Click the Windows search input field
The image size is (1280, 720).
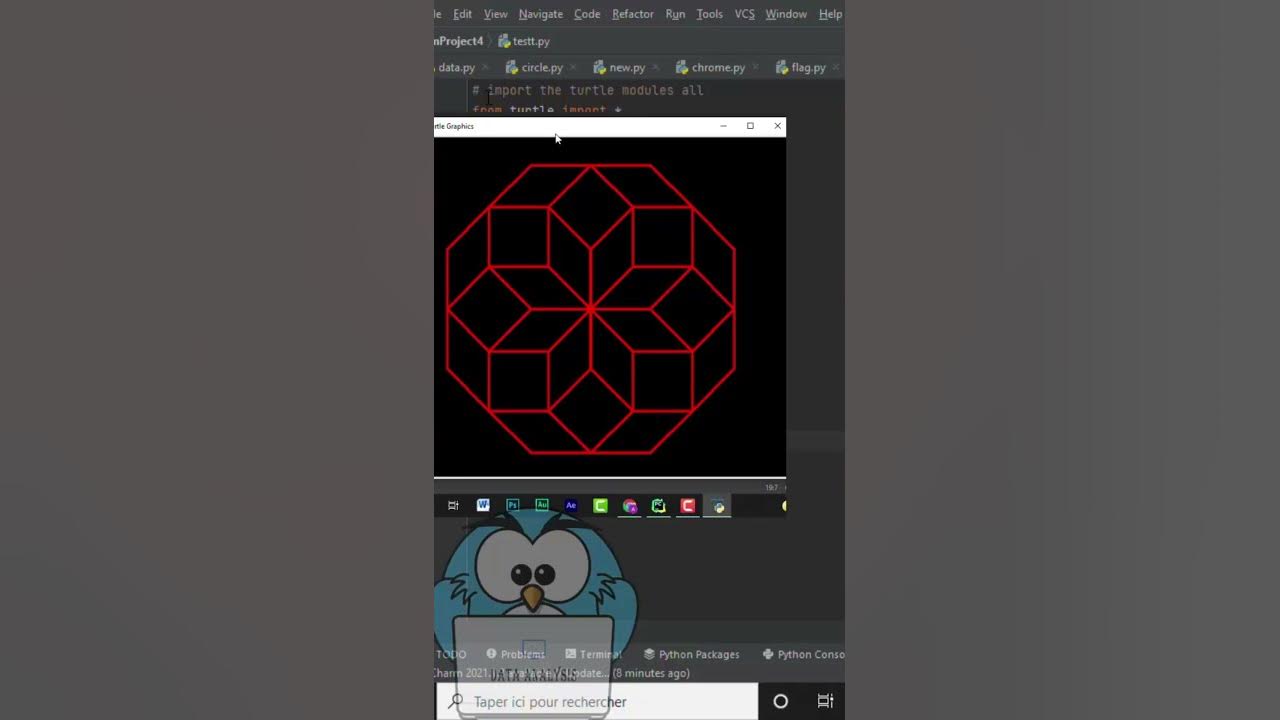596,702
